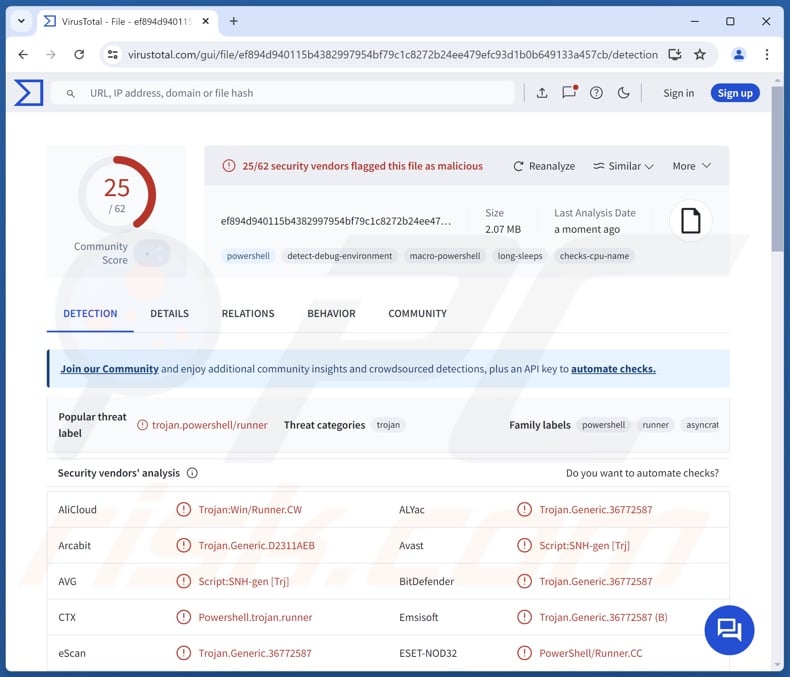This screenshot has height=677, width=790.
Task: Toggle dark mode moon icon
Action: (x=623, y=93)
